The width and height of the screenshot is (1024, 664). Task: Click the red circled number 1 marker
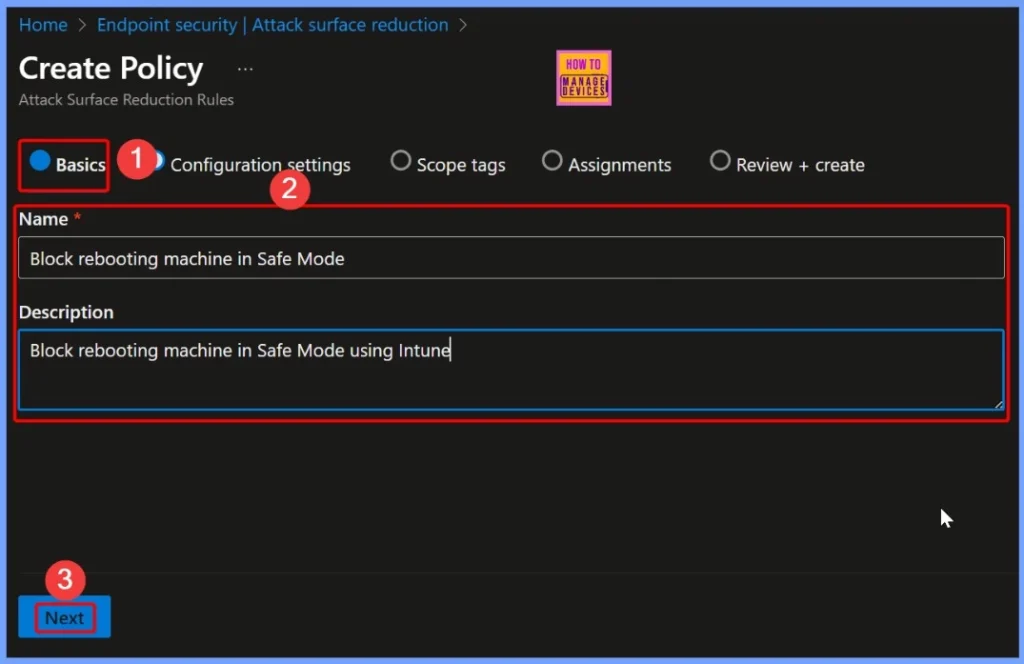pyautogui.click(x=138, y=159)
